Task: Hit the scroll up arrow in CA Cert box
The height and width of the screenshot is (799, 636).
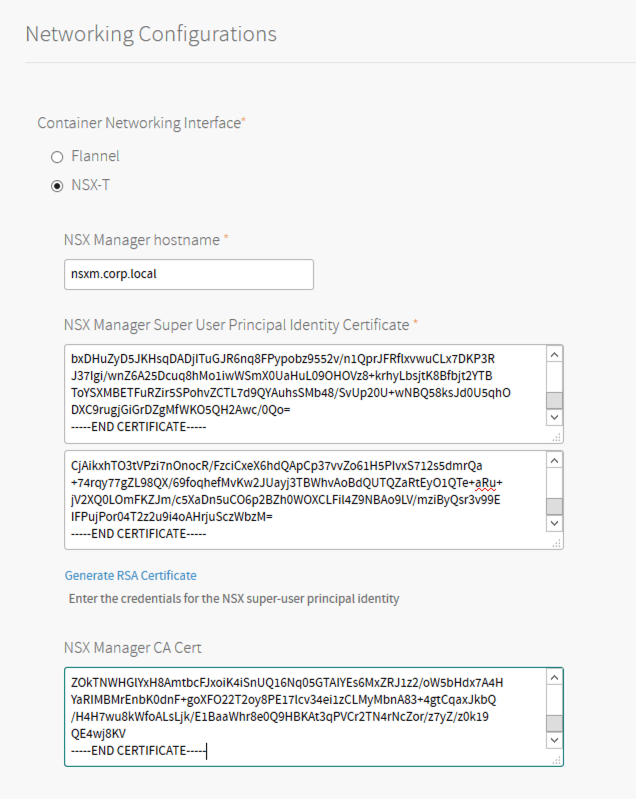Action: tap(553, 678)
